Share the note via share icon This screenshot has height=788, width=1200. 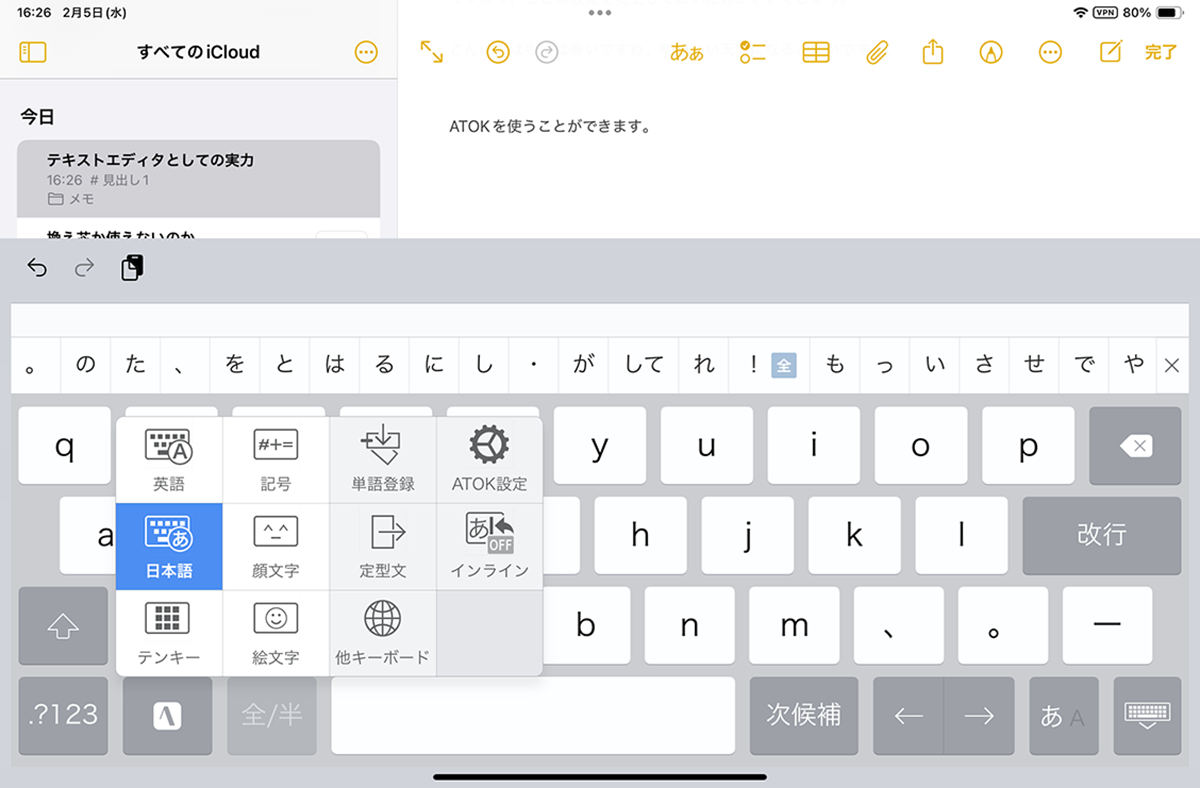pos(933,52)
